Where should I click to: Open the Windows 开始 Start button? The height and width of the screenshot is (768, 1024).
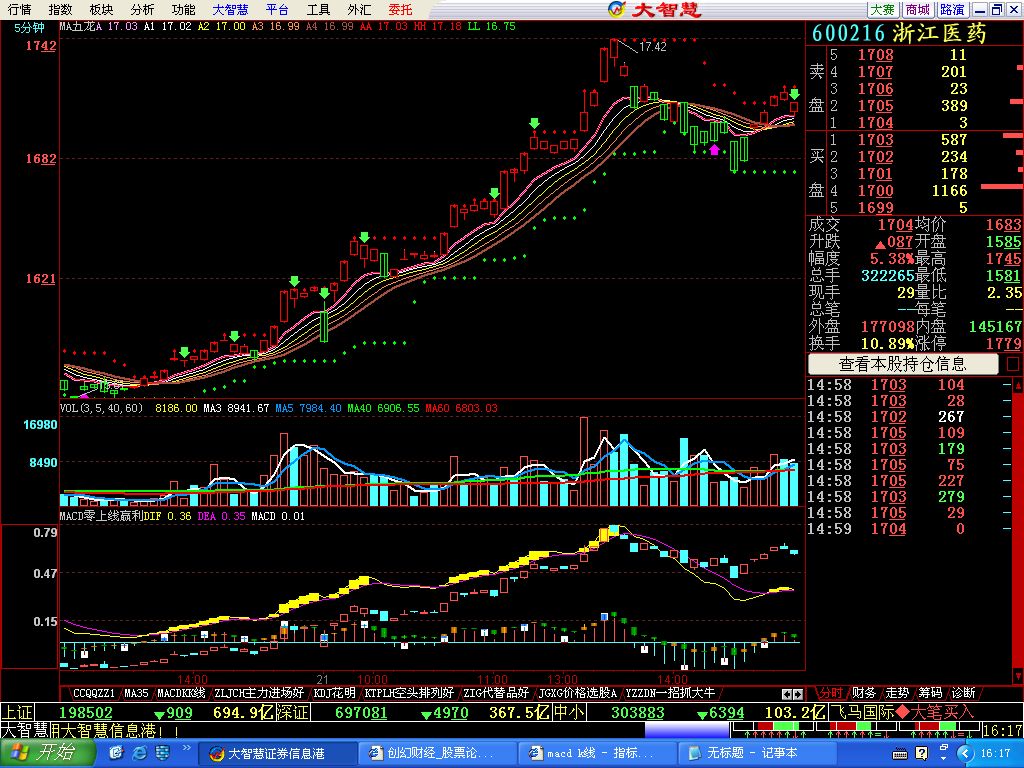click(x=46, y=753)
